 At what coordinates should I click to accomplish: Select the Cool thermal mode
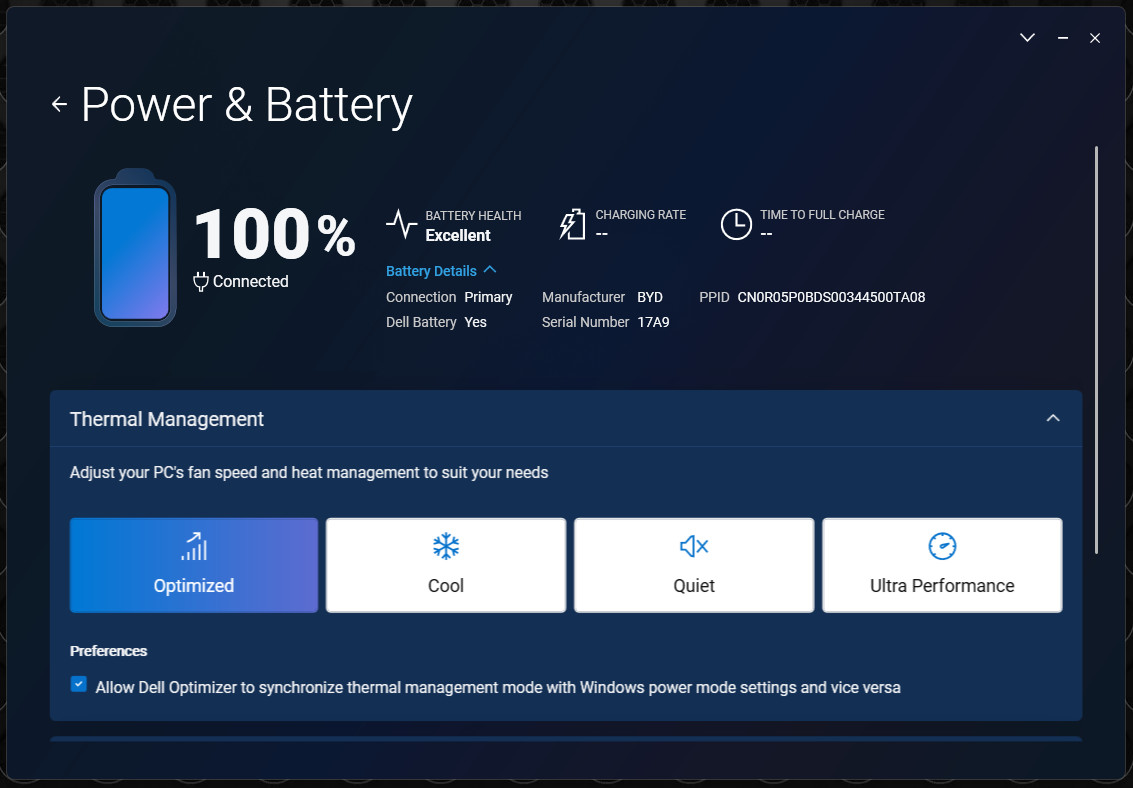[446, 565]
